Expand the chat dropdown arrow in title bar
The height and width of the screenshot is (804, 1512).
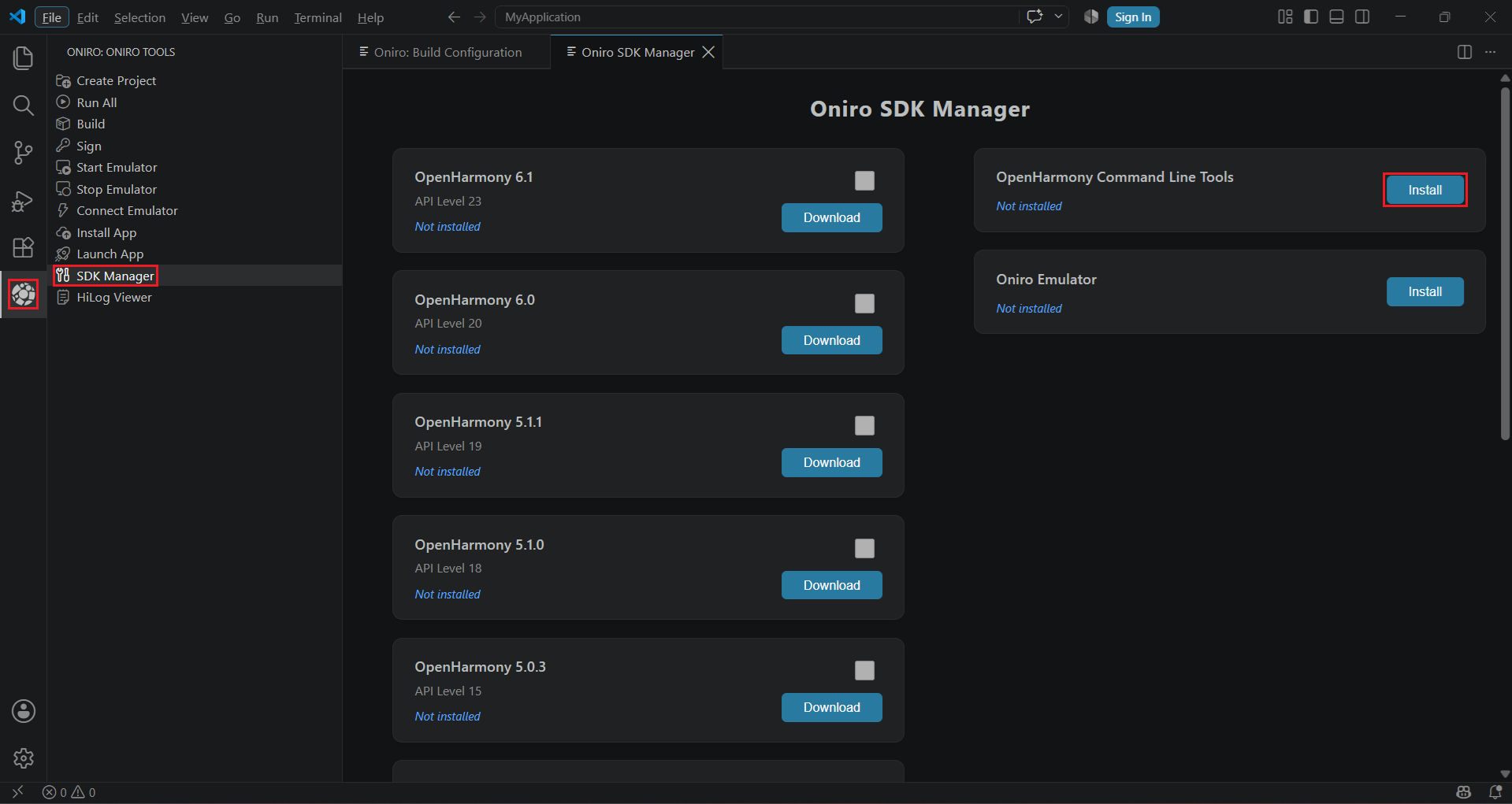(1058, 17)
